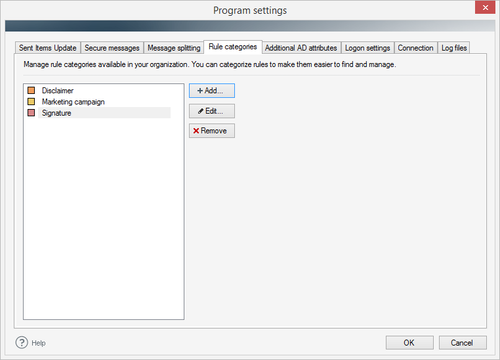Close the Program settings window

(485, 7)
